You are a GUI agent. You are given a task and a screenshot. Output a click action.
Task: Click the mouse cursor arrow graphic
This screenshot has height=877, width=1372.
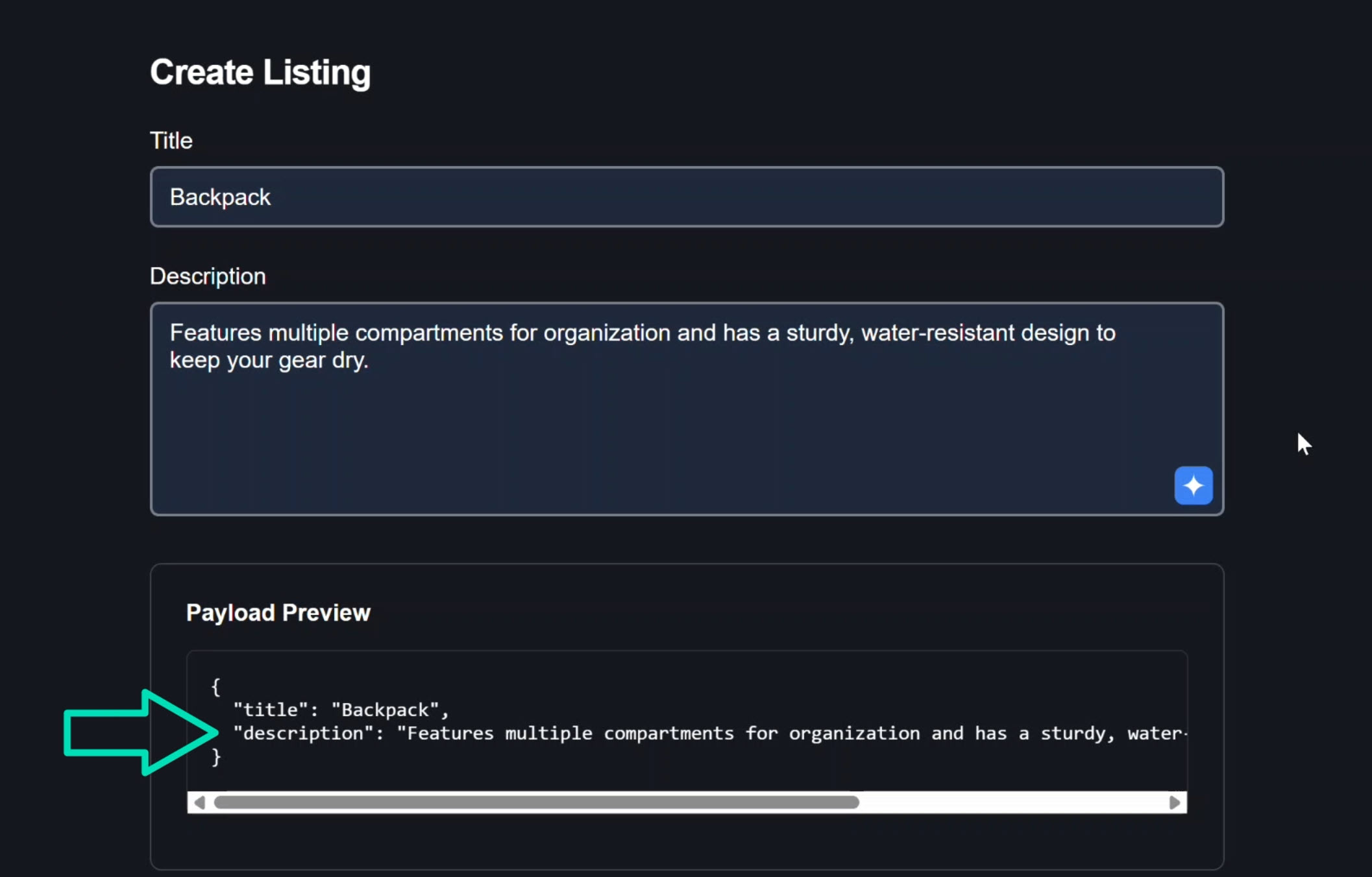click(1305, 444)
